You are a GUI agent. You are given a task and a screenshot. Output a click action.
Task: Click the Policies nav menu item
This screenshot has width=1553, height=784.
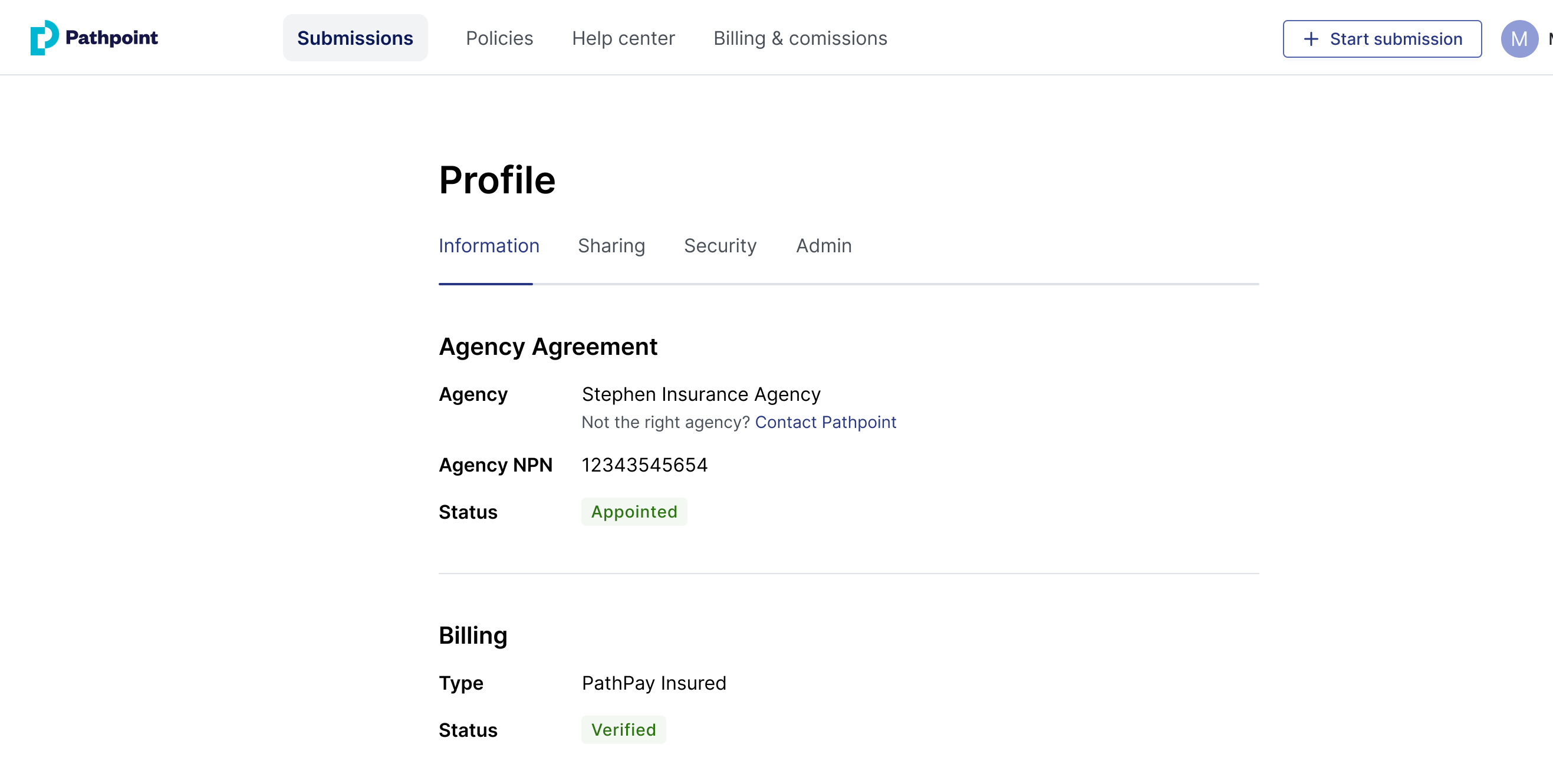(x=499, y=38)
